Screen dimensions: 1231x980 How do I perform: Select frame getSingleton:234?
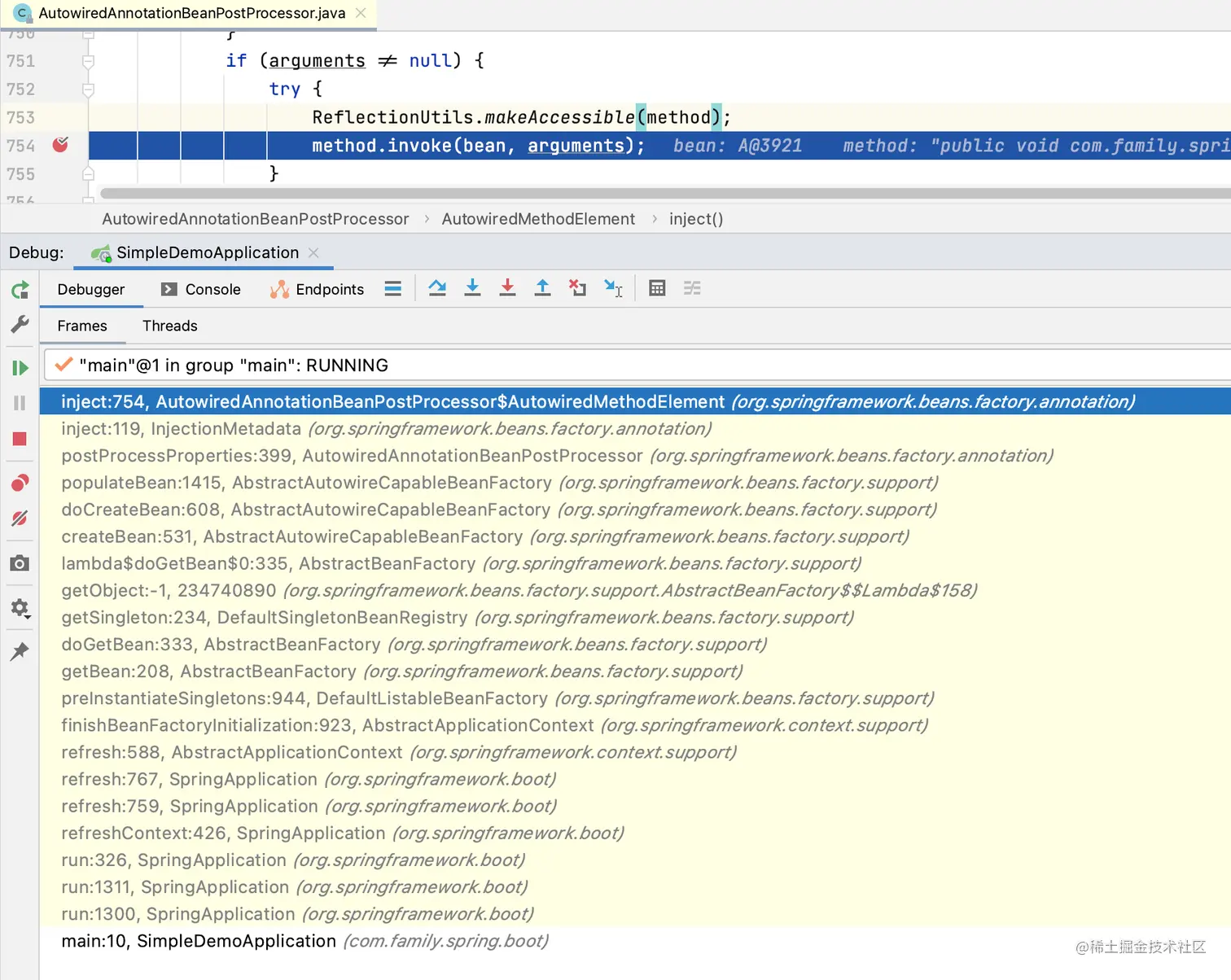tap(635, 617)
